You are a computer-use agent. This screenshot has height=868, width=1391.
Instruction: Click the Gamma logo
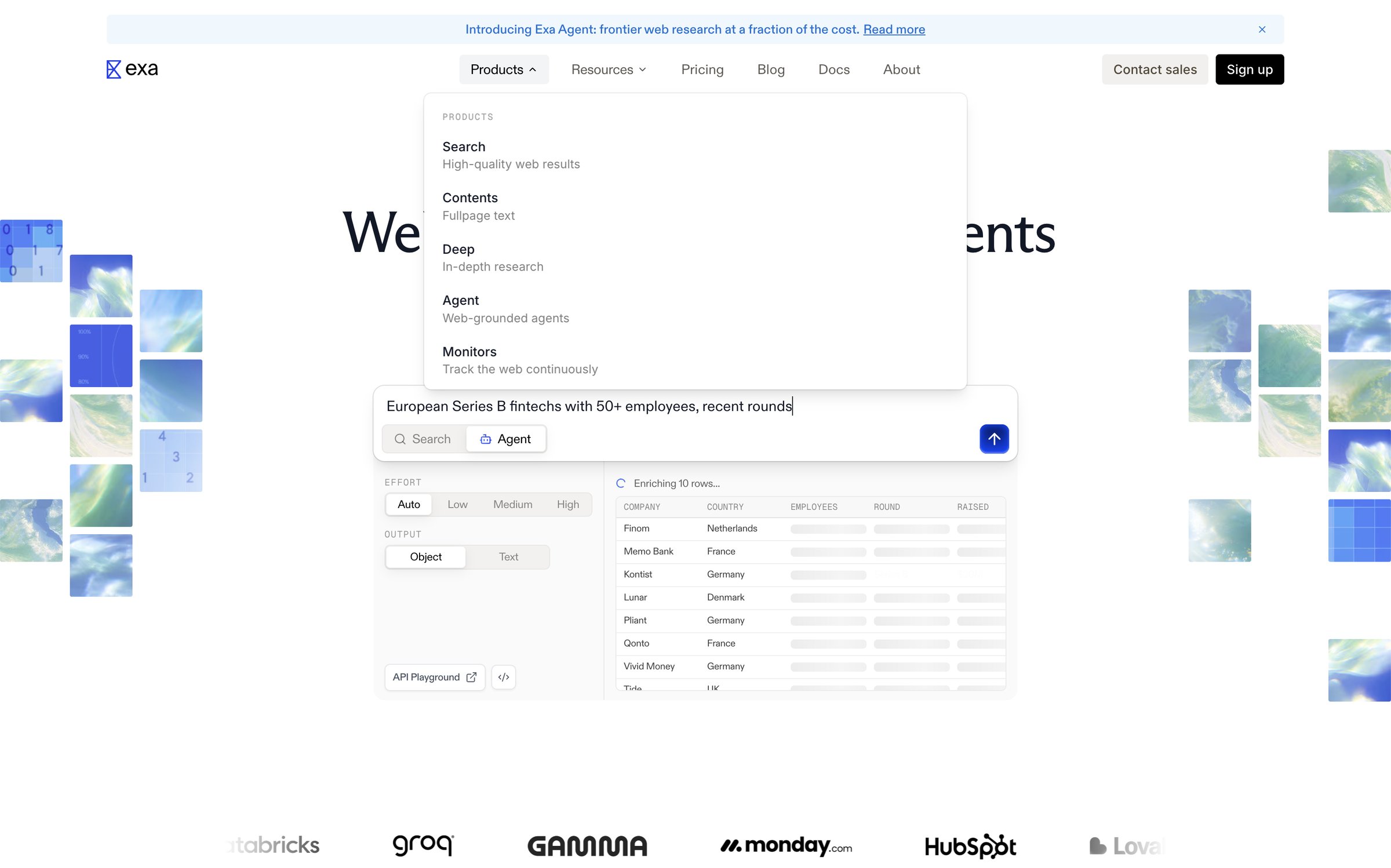pos(587,846)
